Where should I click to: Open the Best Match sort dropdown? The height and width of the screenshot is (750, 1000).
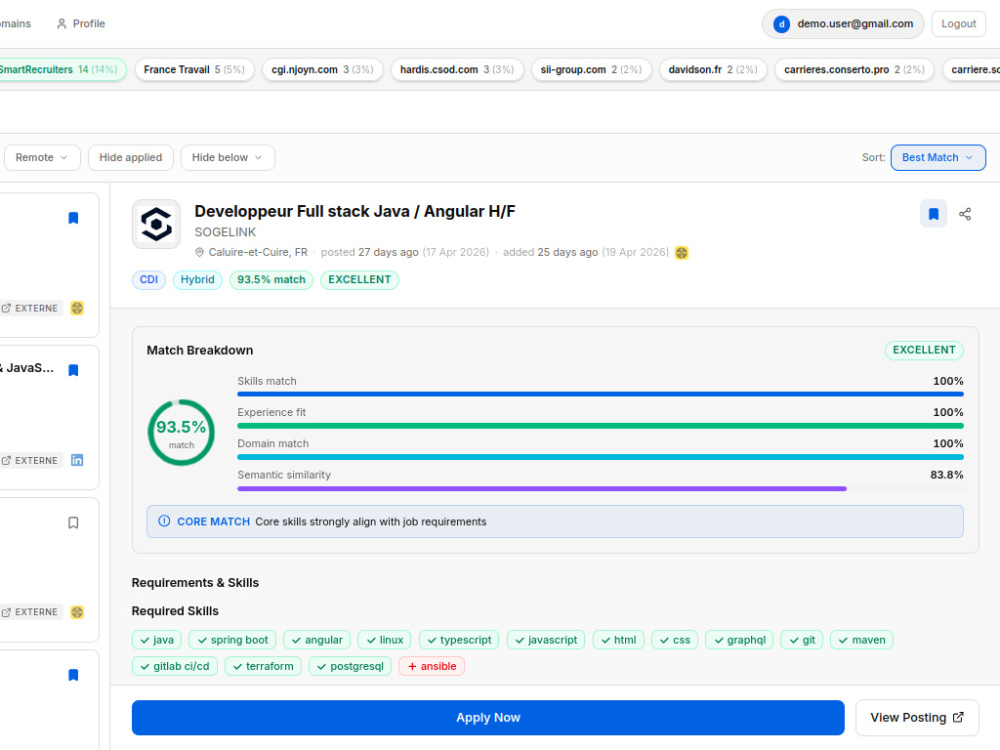938,158
